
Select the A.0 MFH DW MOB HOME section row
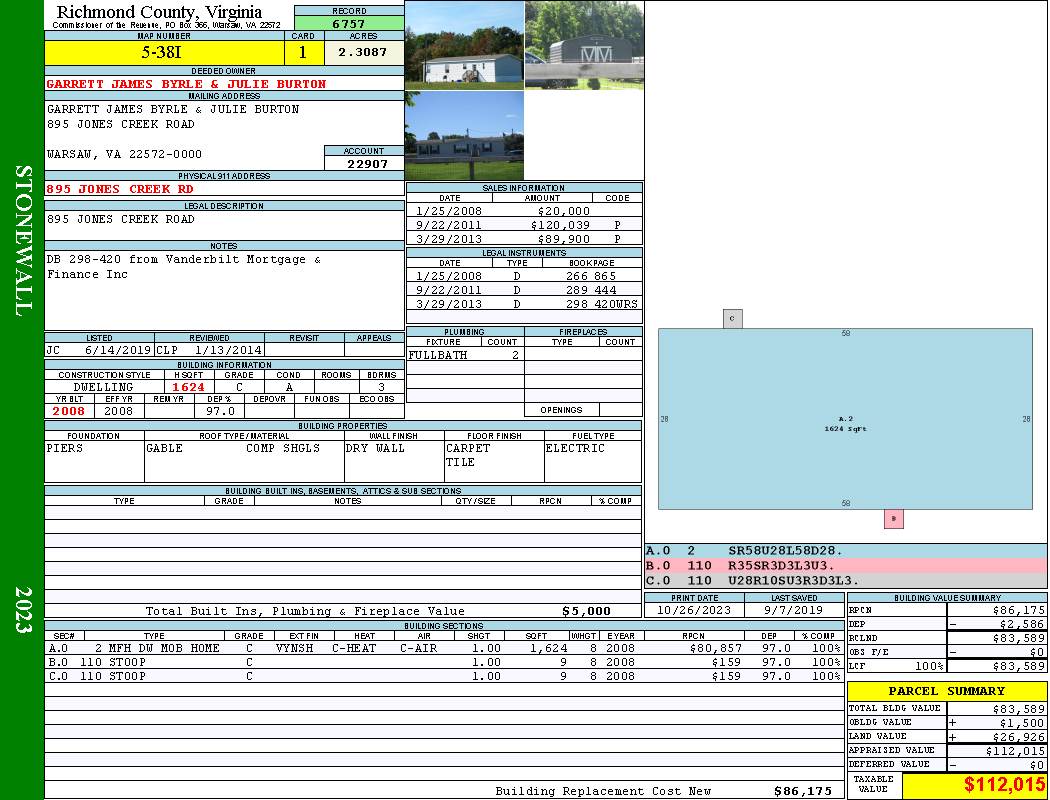[x=443, y=648]
